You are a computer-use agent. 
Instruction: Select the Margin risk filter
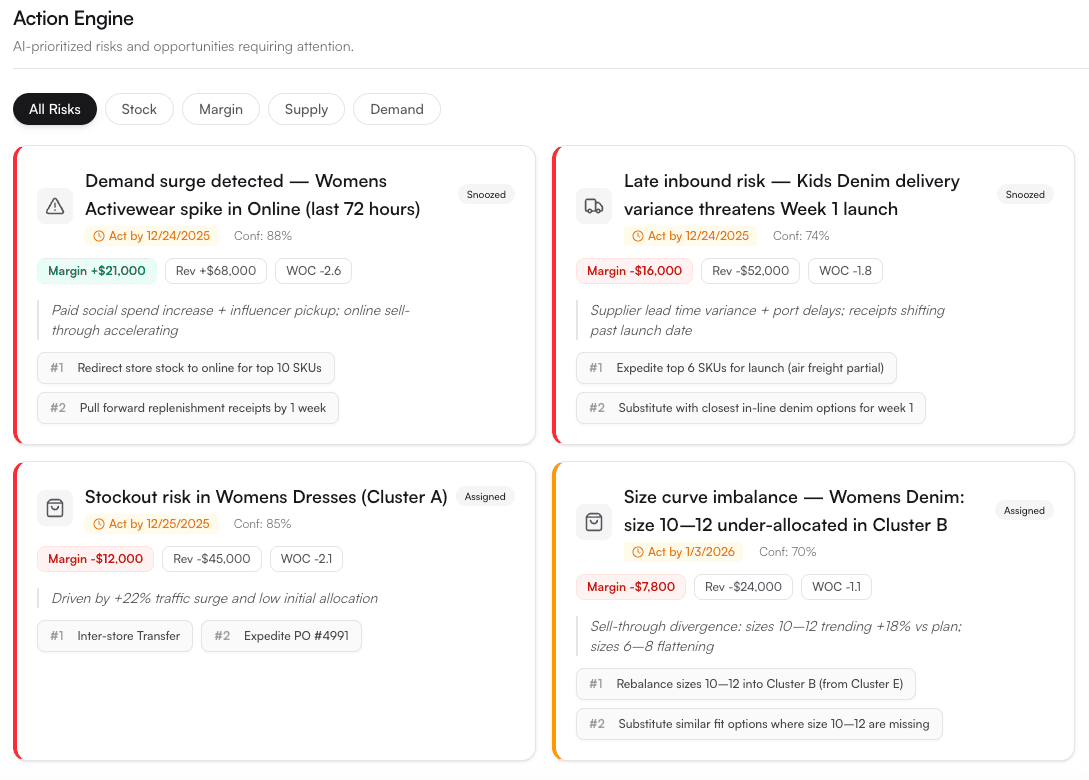[x=221, y=109]
